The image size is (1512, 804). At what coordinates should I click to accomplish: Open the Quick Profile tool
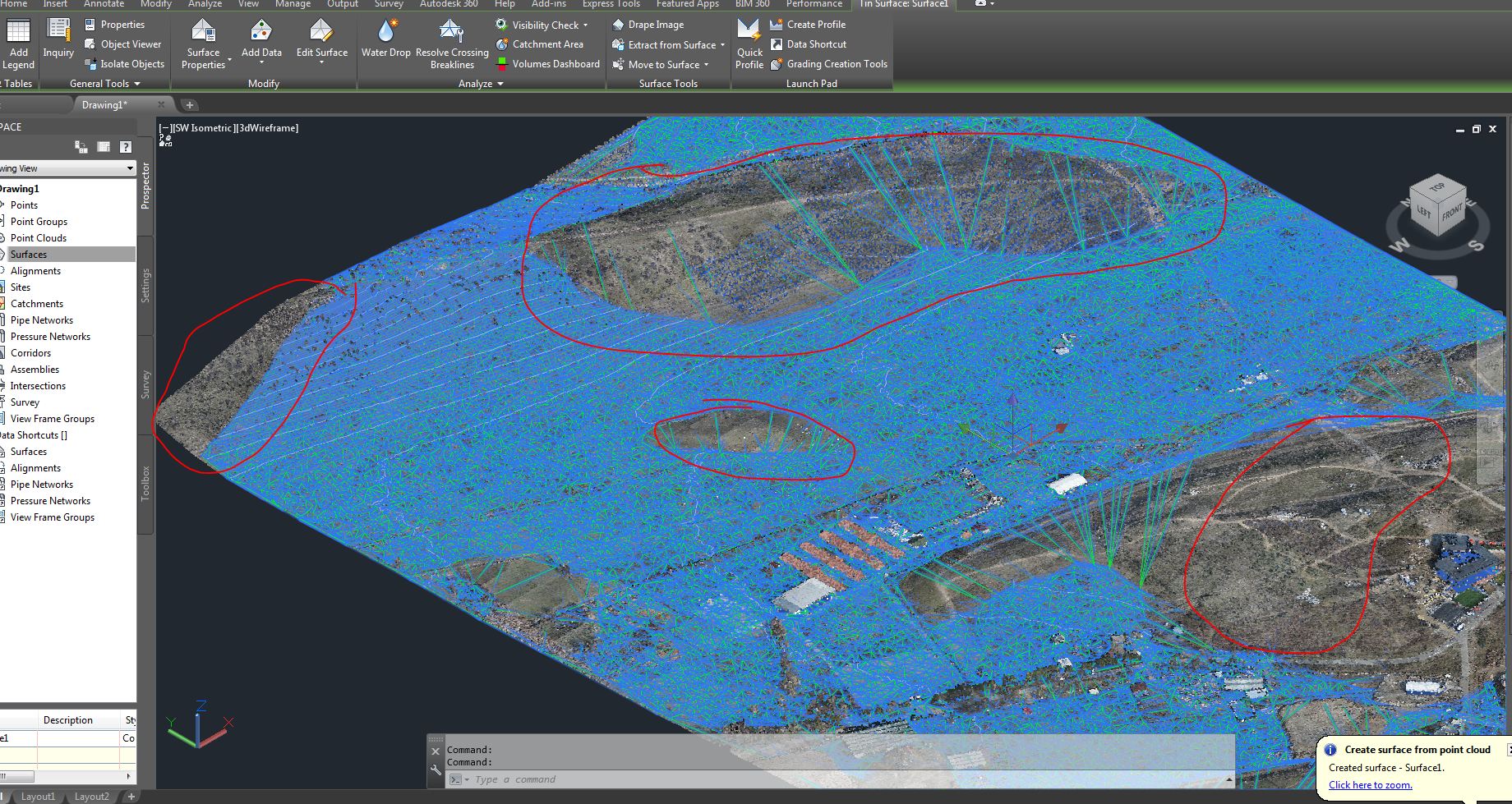pos(749,41)
